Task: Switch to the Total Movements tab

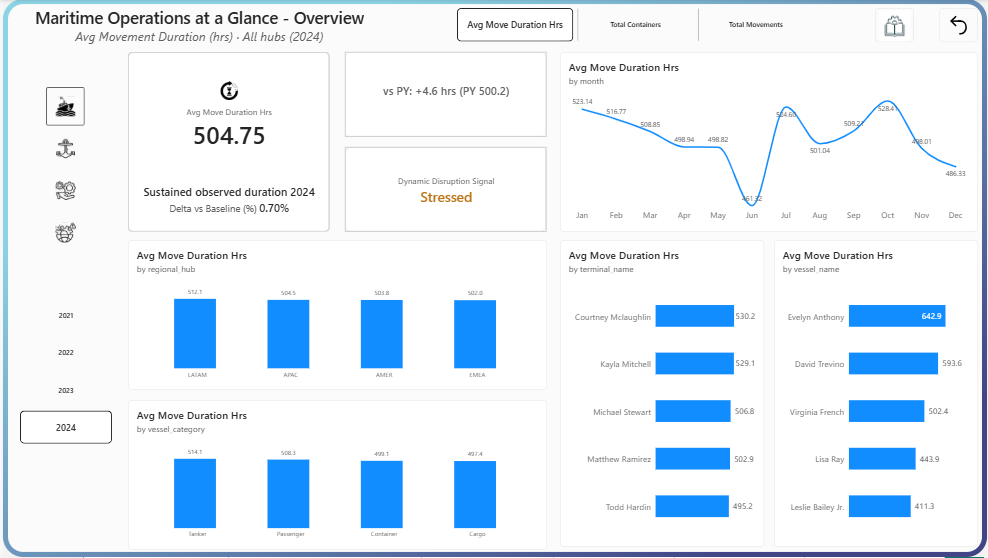Action: (x=755, y=25)
